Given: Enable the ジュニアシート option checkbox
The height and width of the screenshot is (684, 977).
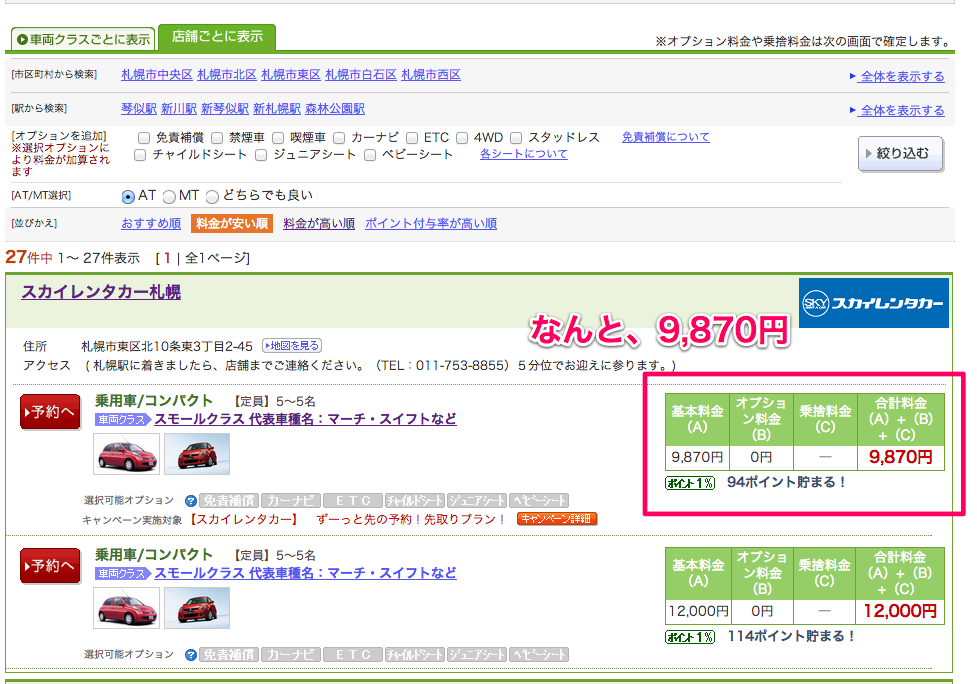Looking at the screenshot, I should click(261, 154).
